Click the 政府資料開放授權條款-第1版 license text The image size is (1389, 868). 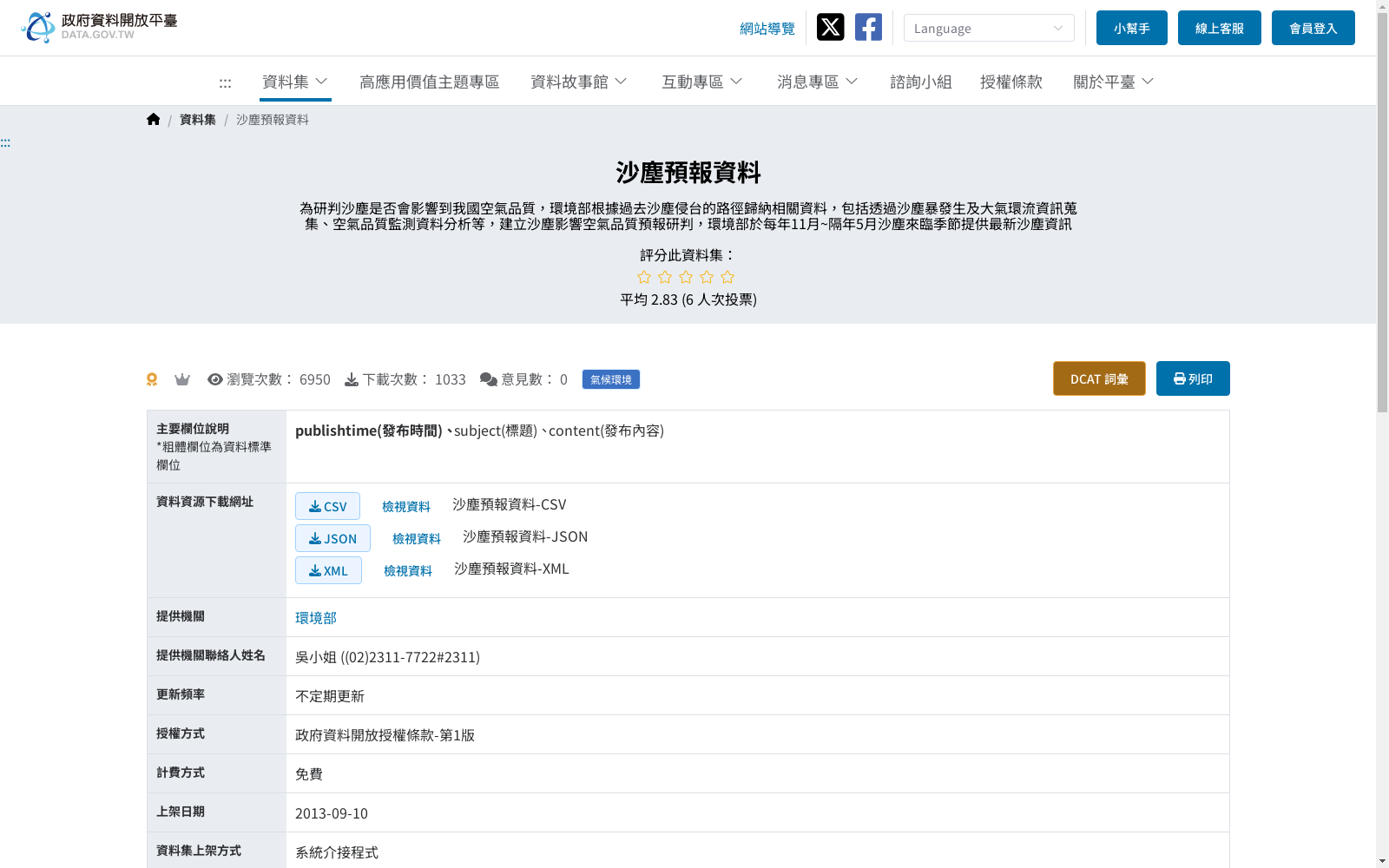385,735
